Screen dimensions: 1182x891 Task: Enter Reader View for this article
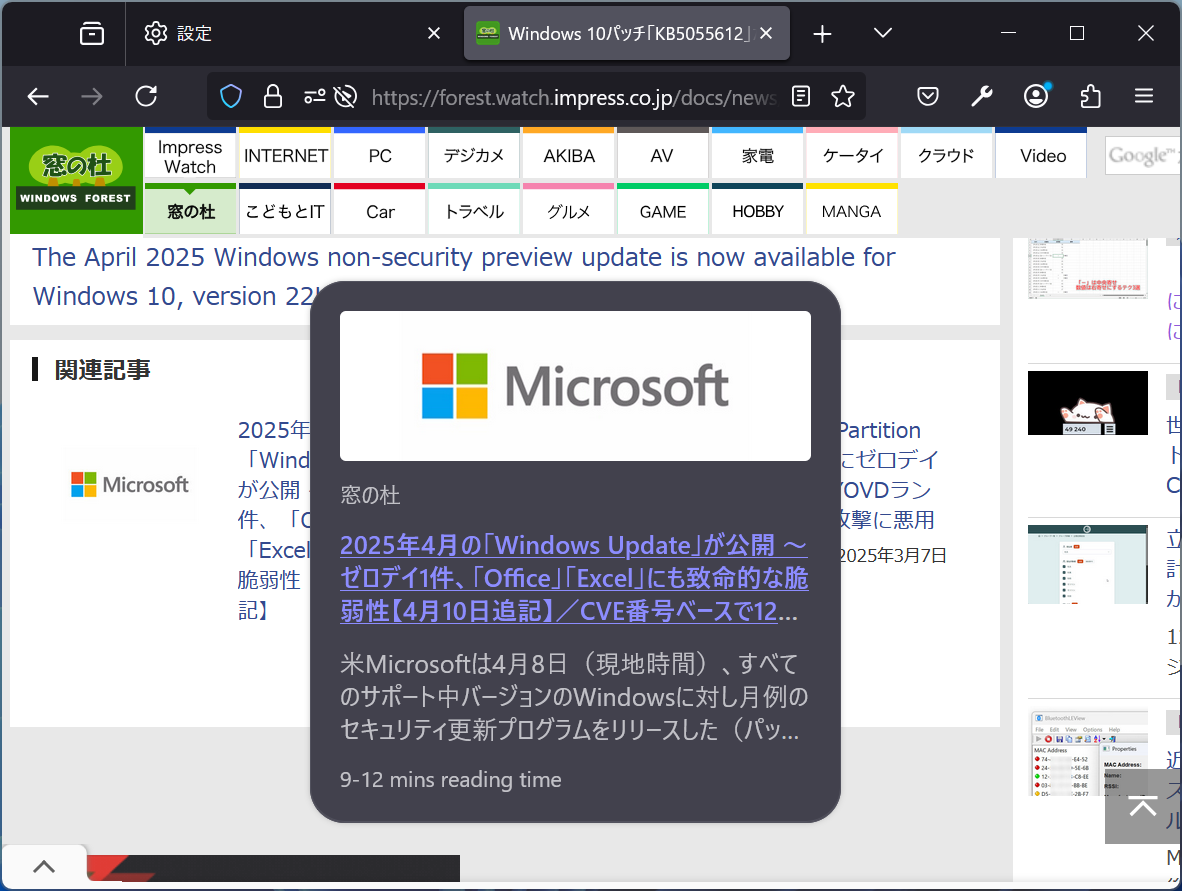click(x=800, y=96)
